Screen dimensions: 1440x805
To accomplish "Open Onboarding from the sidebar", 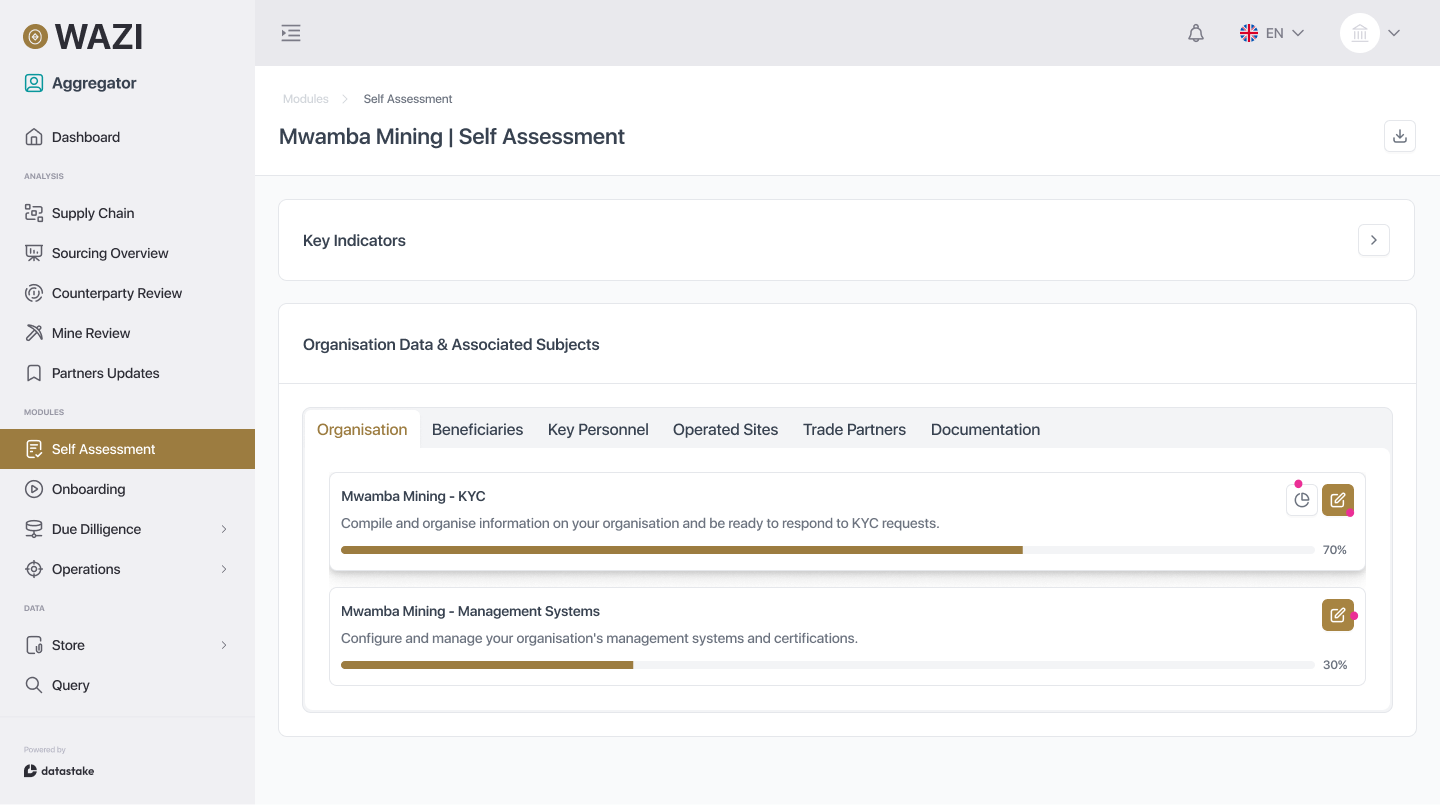I will coord(127,489).
